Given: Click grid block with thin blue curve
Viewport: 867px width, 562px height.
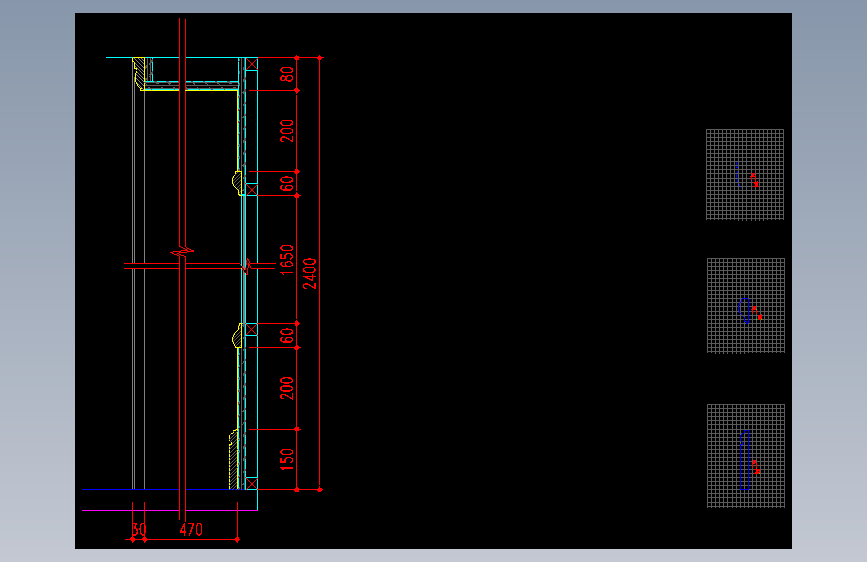Looking at the screenshot, I should coord(745,174).
